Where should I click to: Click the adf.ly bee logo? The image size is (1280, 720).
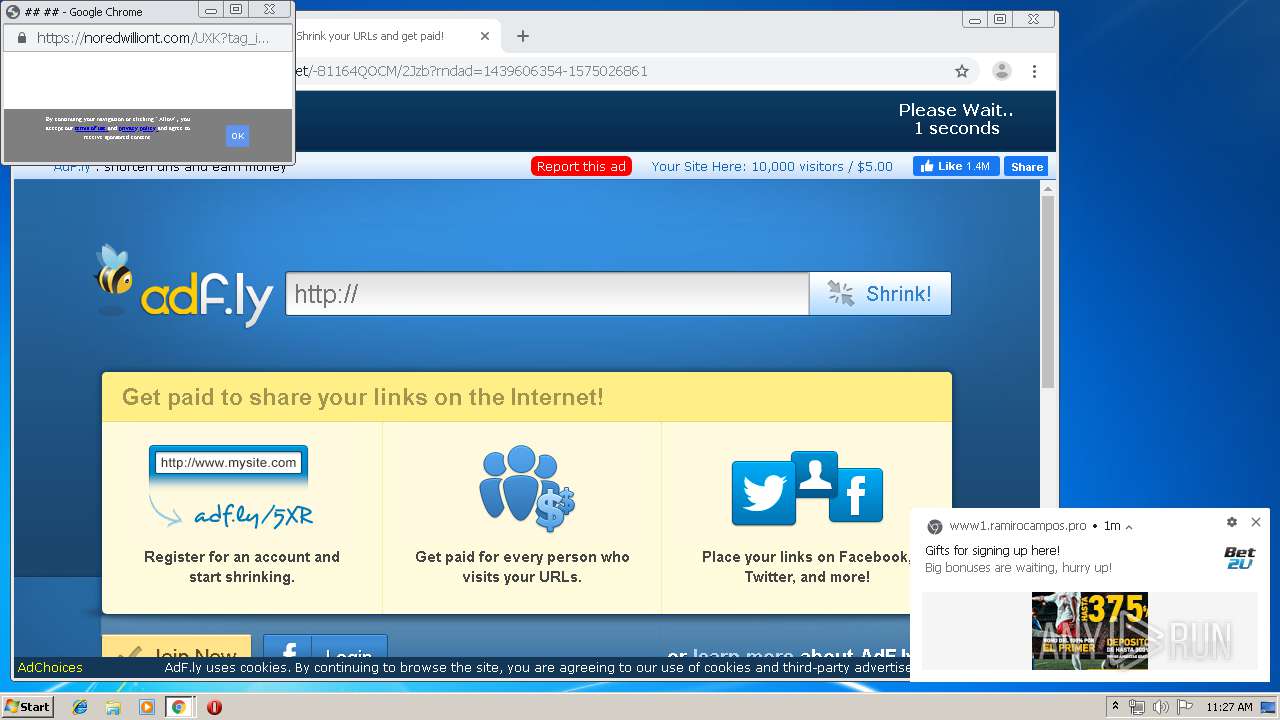click(x=183, y=288)
